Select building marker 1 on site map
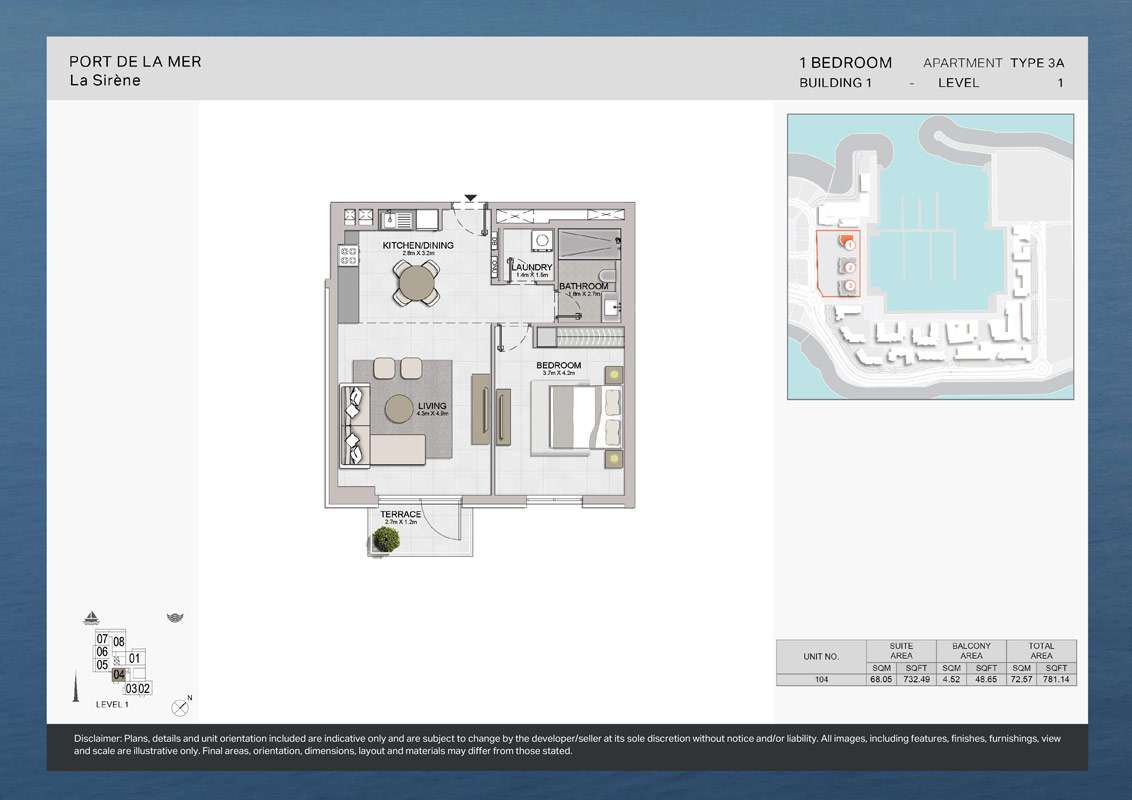Screen dimensions: 1132x800 [x=849, y=244]
